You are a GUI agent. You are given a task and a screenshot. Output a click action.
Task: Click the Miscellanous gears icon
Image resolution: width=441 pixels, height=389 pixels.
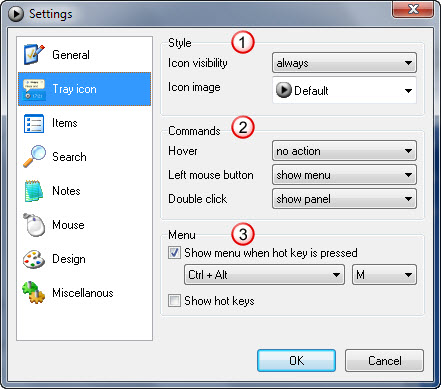pyautogui.click(x=33, y=292)
